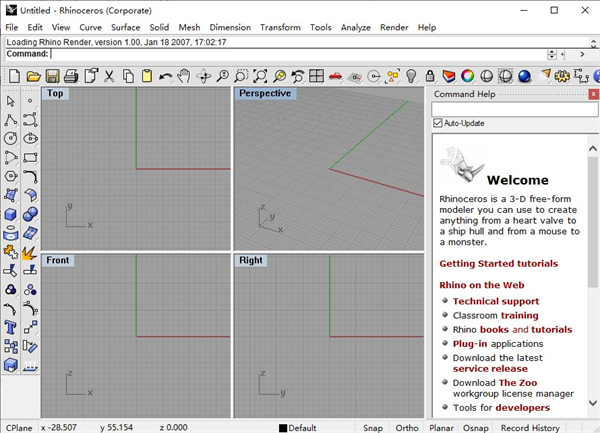
Task: Open the Perspective viewport title menu
Action: pos(265,94)
